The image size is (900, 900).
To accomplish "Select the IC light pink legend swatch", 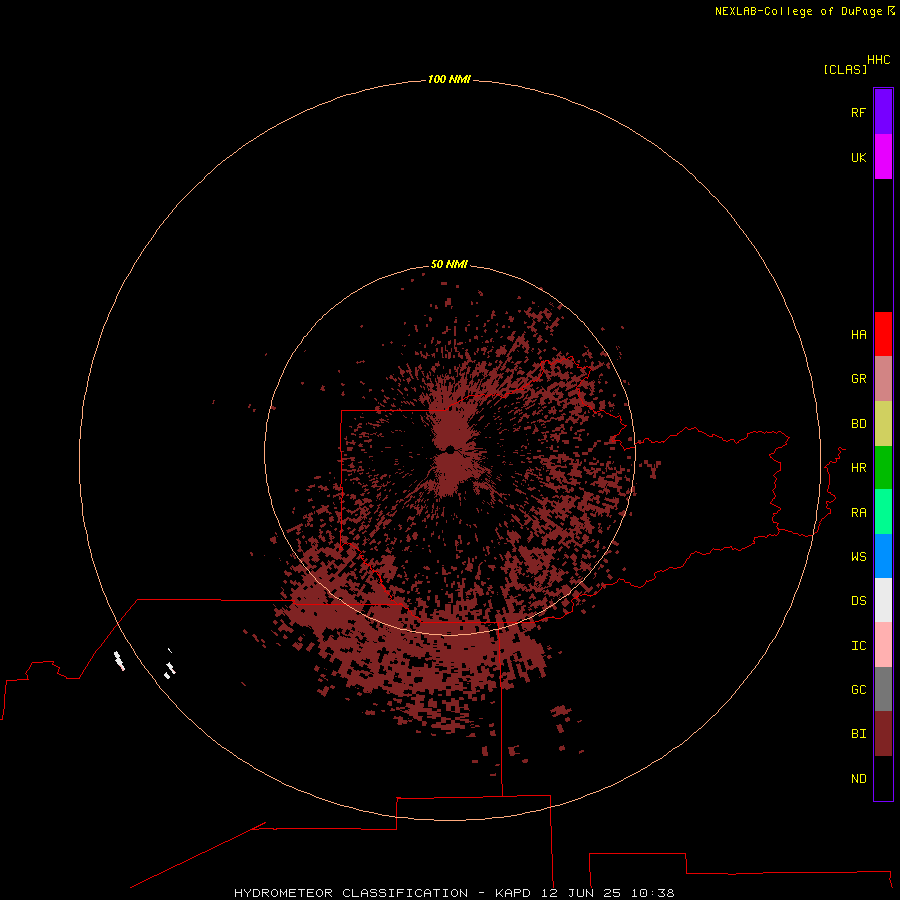I will point(883,645).
